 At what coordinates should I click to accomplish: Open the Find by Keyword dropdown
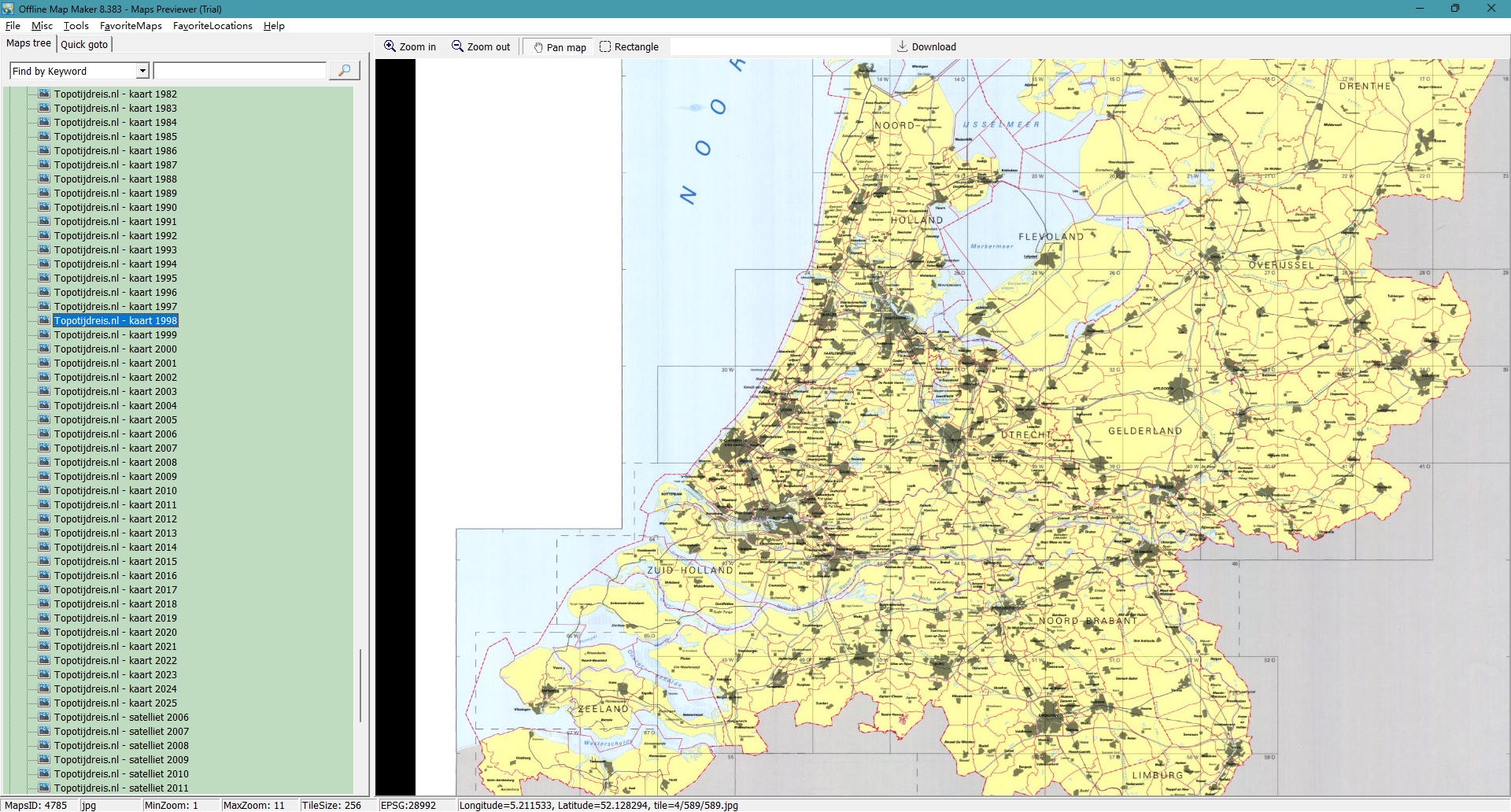pyautogui.click(x=142, y=71)
